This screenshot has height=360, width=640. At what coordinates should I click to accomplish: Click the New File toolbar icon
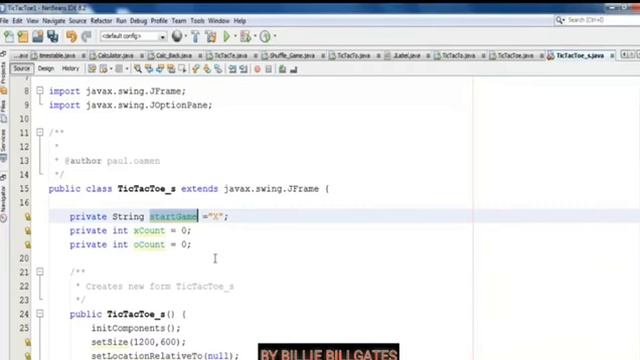[9, 37]
